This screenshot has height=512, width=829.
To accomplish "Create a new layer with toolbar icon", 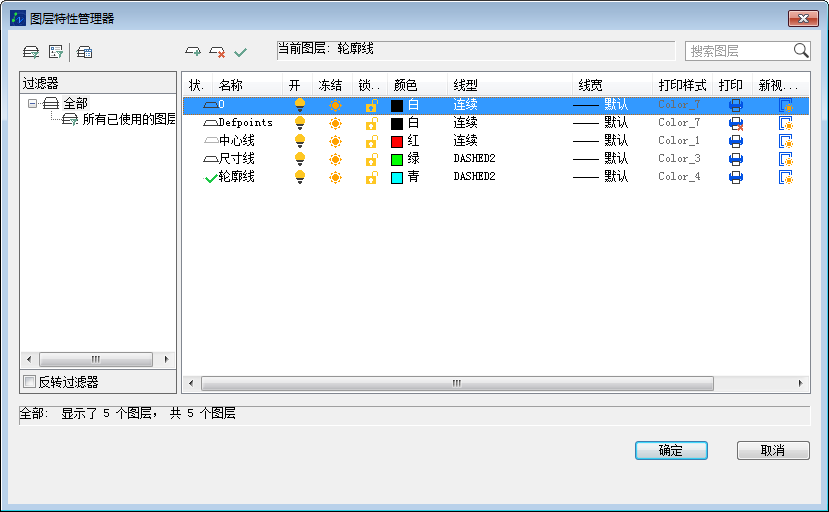I will pyautogui.click(x=192, y=52).
